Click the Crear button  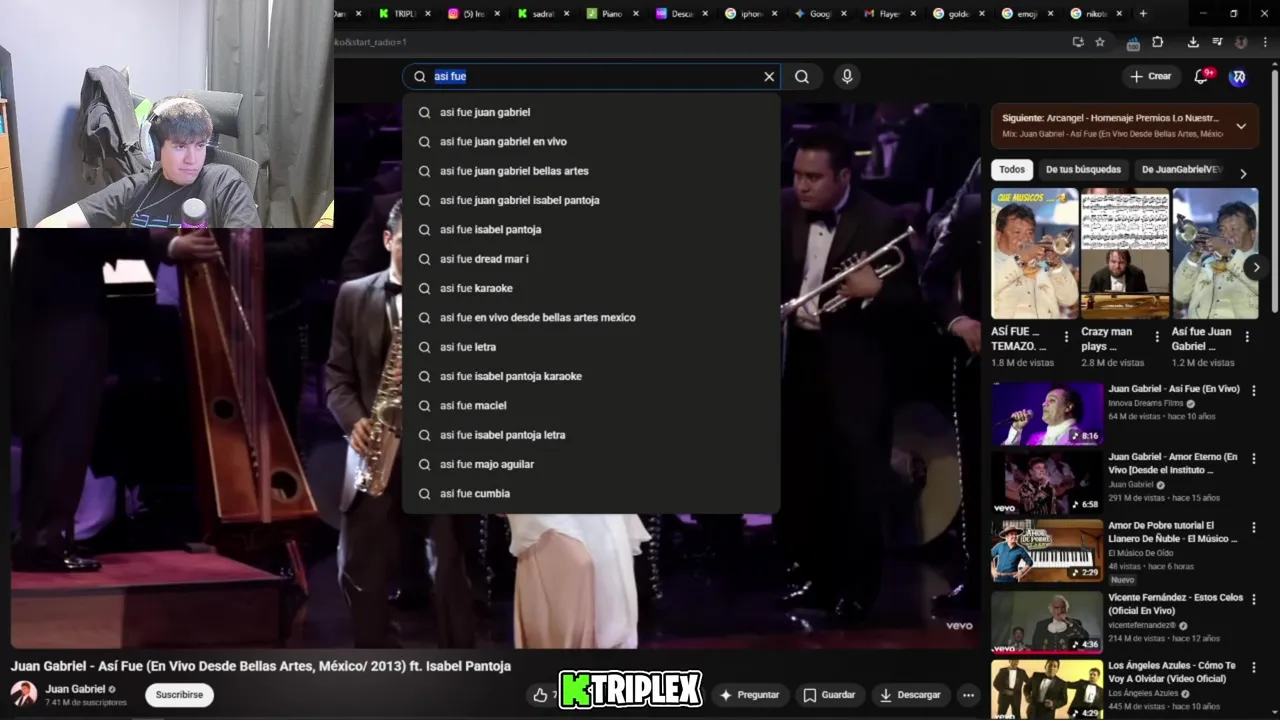click(x=1150, y=76)
